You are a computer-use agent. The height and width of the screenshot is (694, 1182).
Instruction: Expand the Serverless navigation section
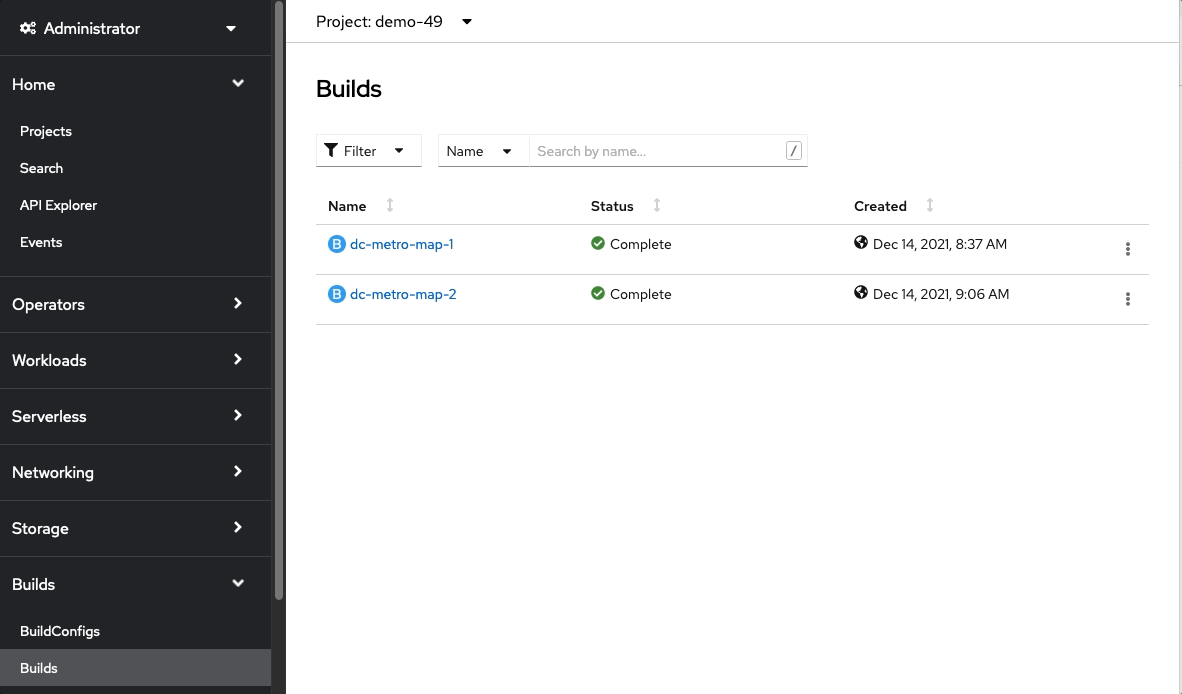136,416
